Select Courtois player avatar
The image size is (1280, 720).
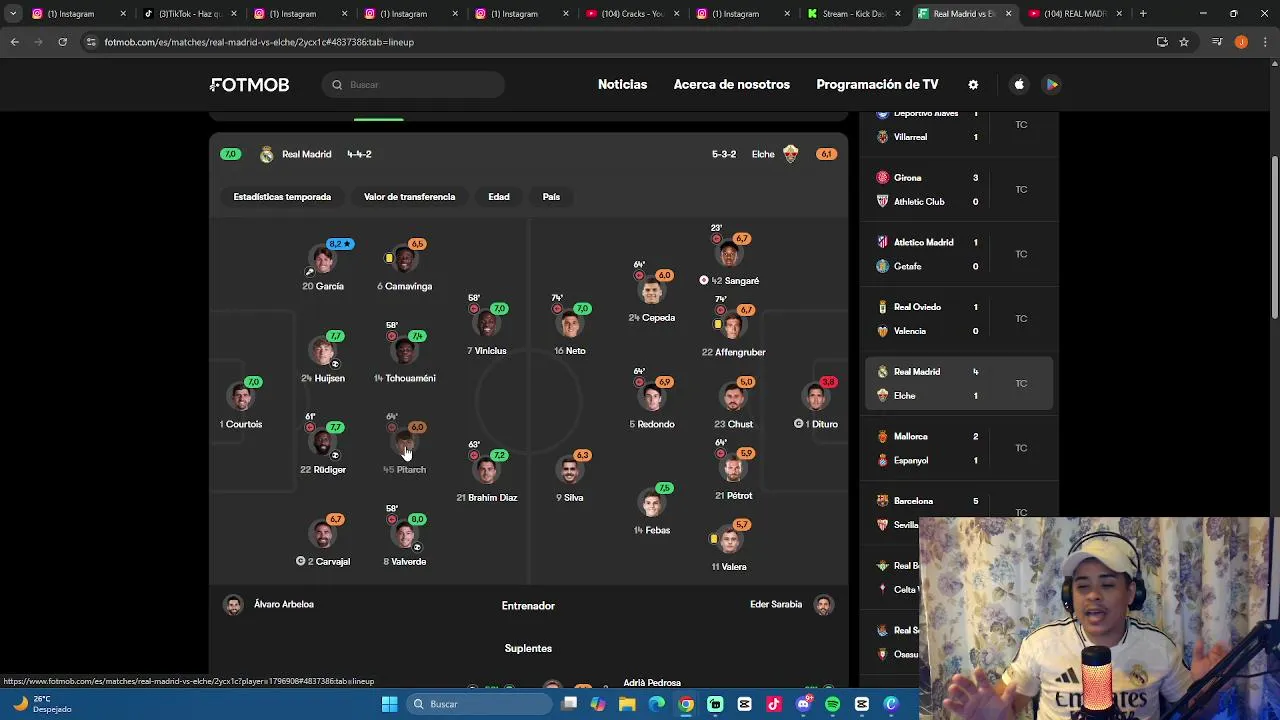point(241,397)
